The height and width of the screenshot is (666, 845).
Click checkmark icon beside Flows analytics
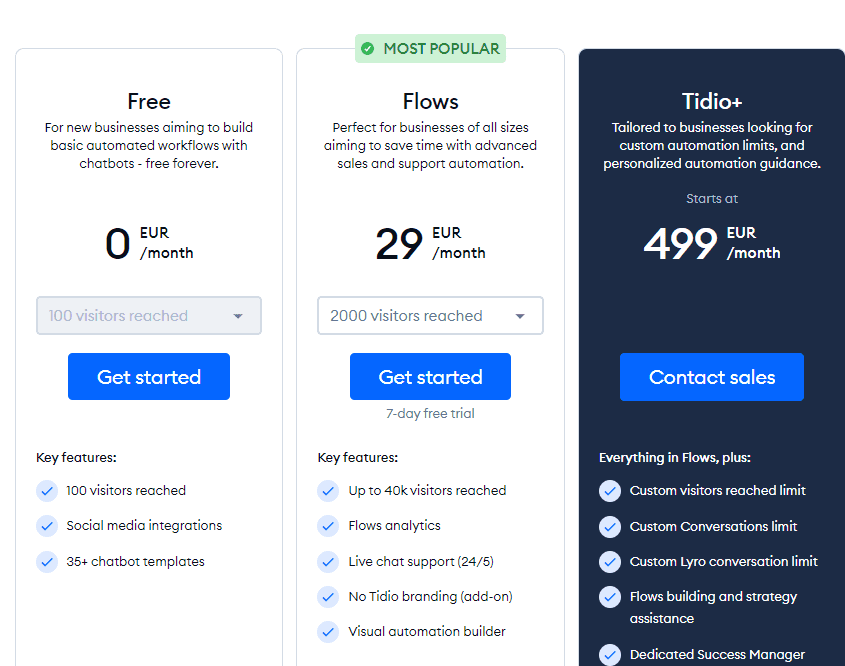(328, 526)
